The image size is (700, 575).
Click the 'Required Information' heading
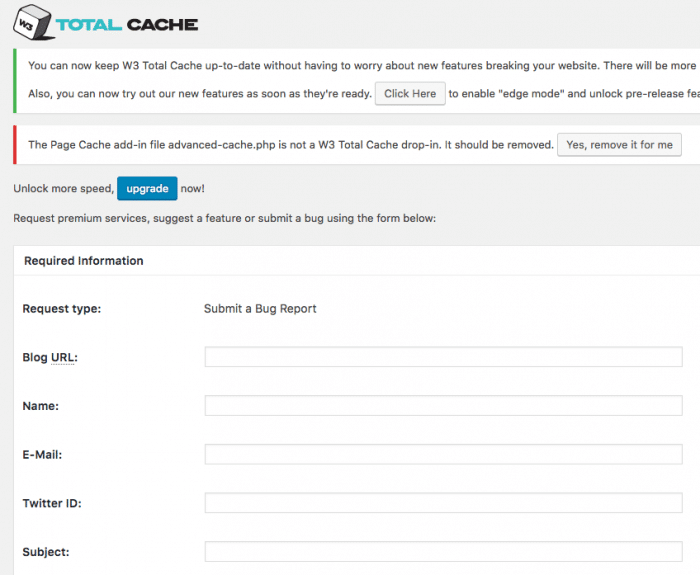pyautogui.click(x=83, y=261)
